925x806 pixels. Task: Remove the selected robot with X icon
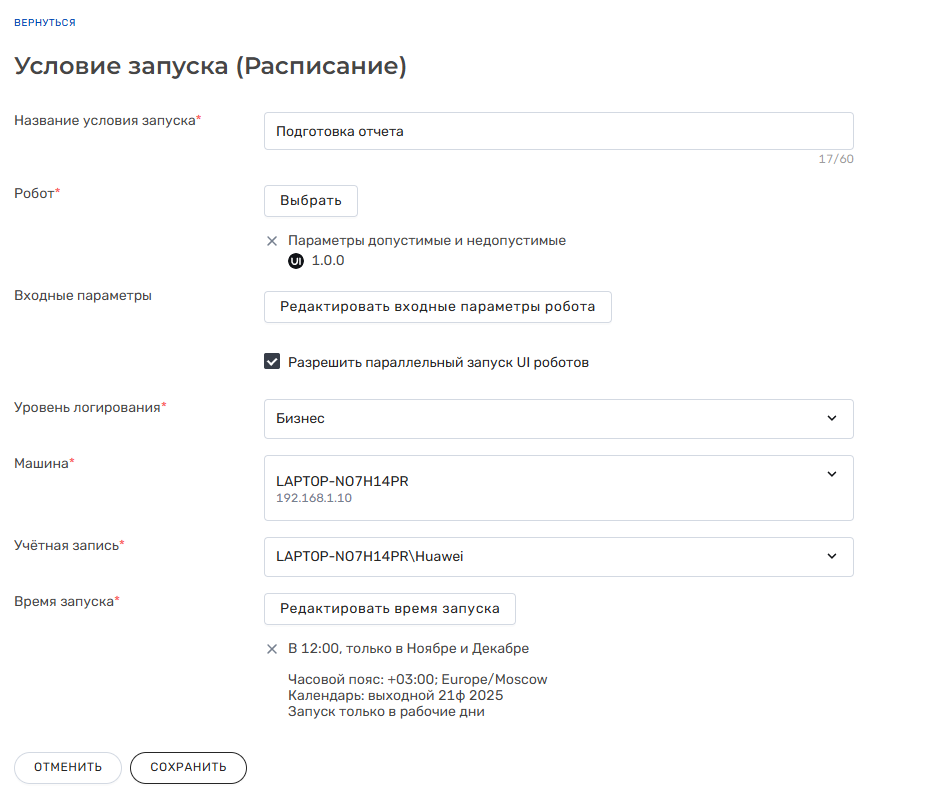click(271, 241)
